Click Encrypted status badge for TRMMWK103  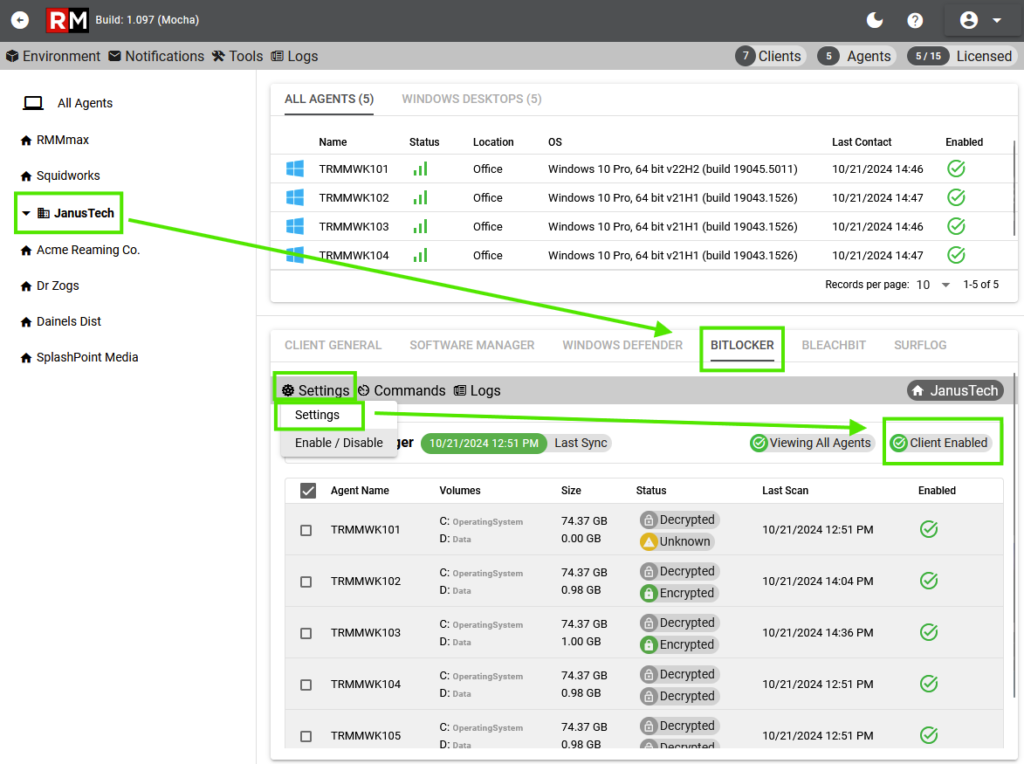[x=678, y=645]
